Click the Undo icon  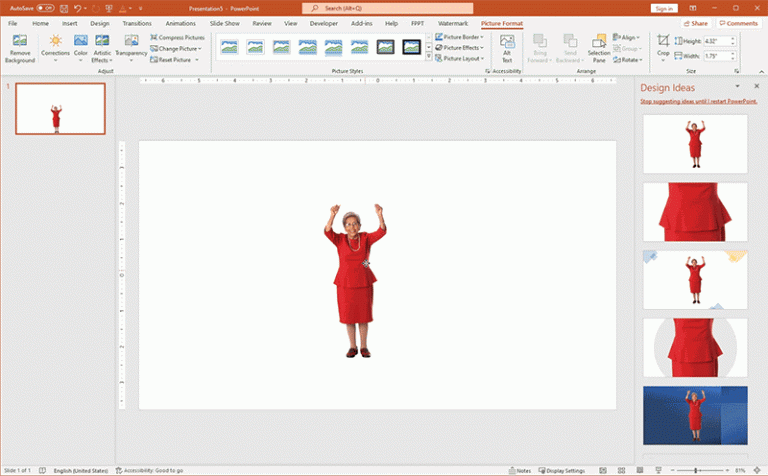click(77, 8)
